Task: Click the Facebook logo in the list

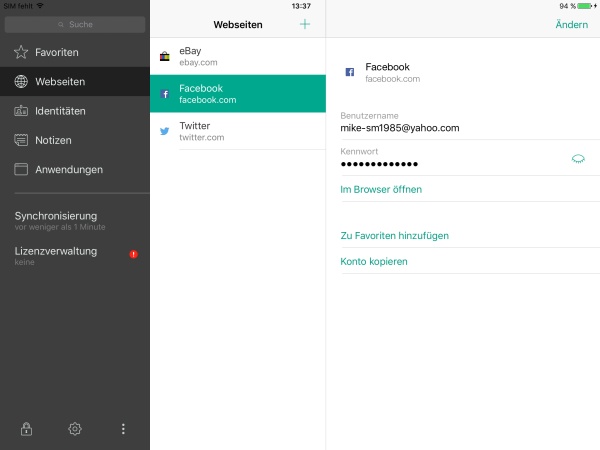Action: pos(165,94)
